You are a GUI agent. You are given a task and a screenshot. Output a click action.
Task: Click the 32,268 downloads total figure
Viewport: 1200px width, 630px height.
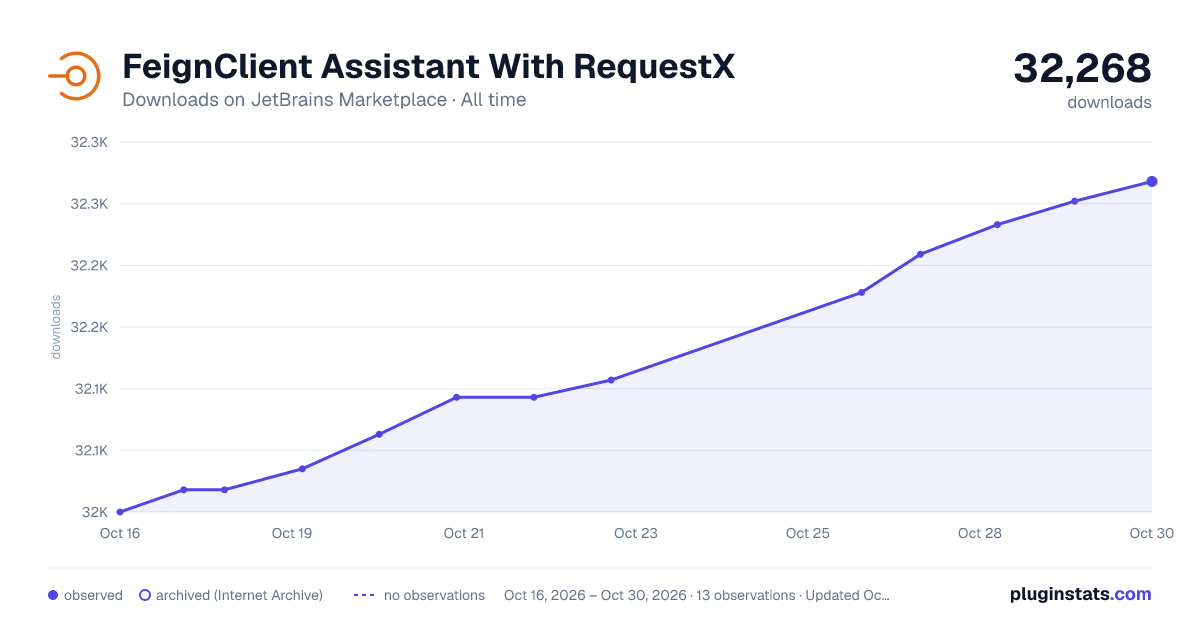1082,69
